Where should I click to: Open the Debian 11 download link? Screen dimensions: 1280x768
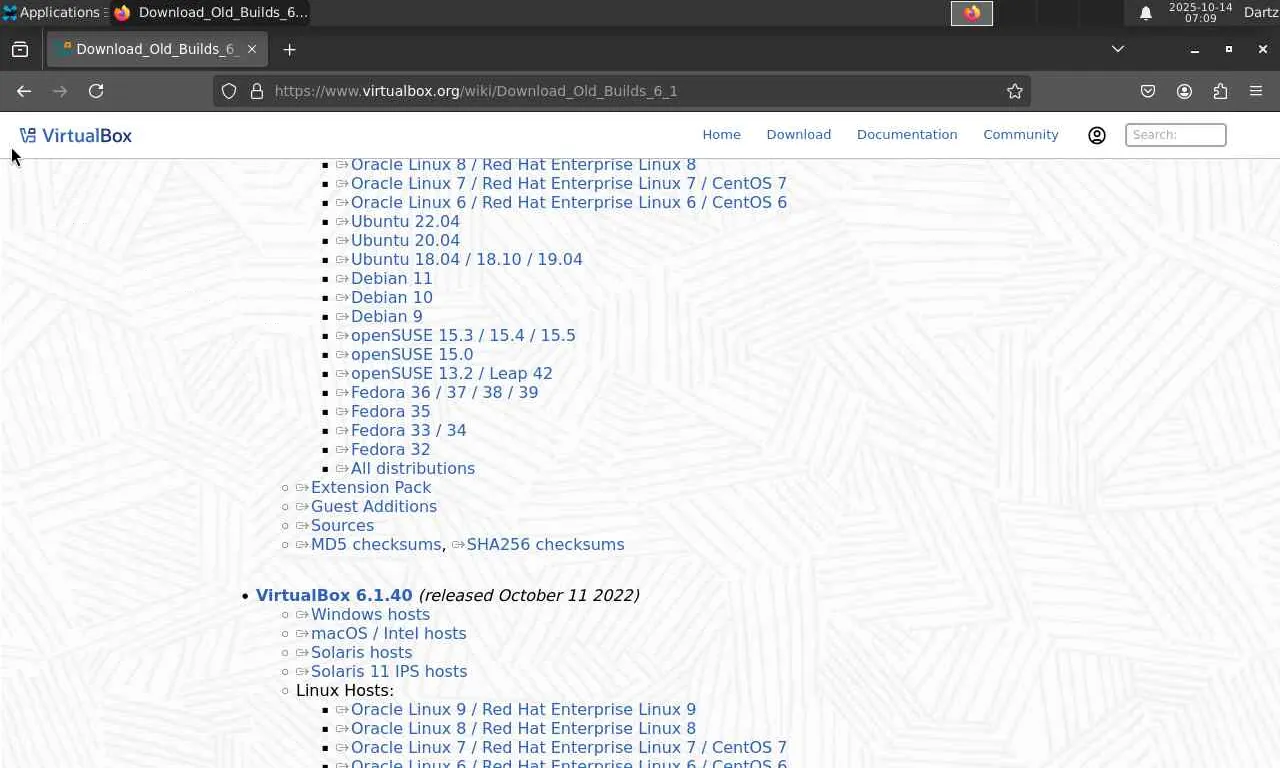pos(391,279)
